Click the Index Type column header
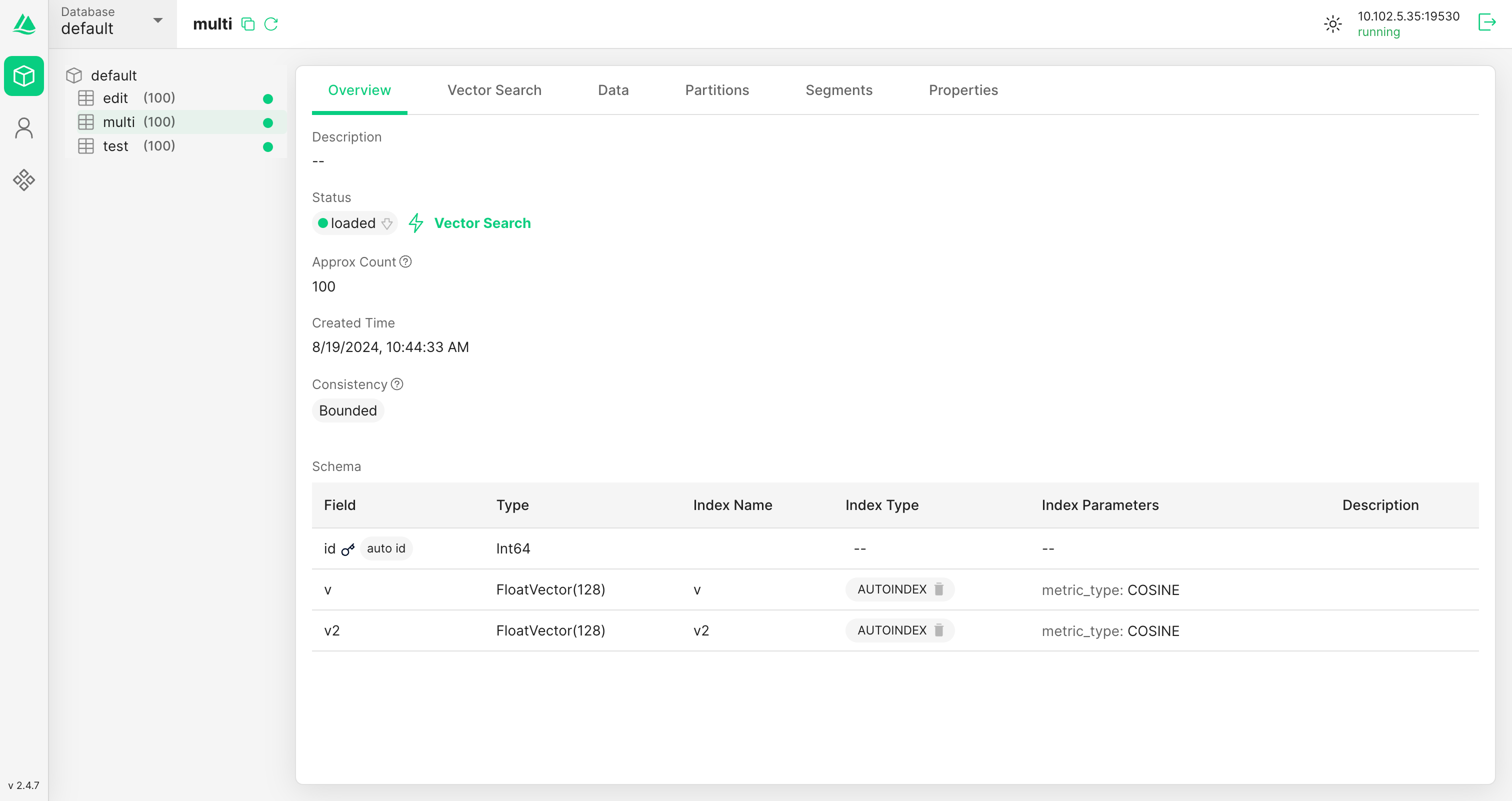 pyautogui.click(x=881, y=504)
